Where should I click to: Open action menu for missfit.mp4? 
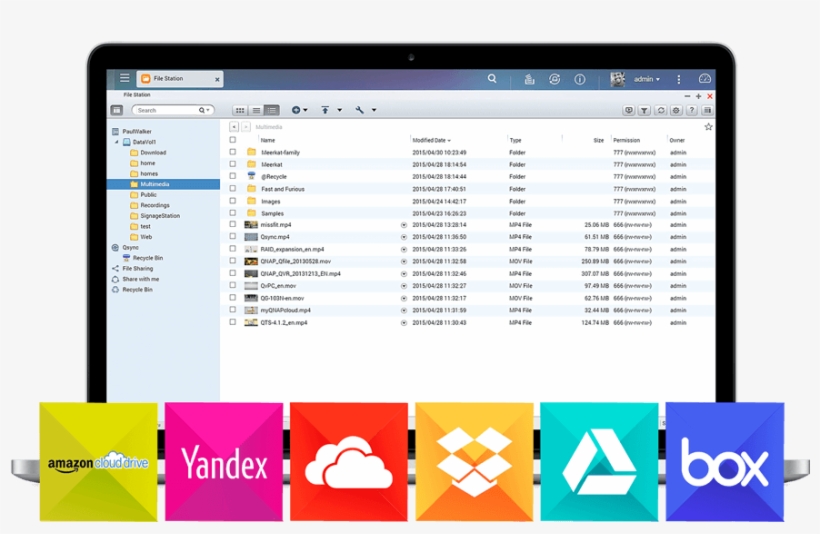coord(404,225)
